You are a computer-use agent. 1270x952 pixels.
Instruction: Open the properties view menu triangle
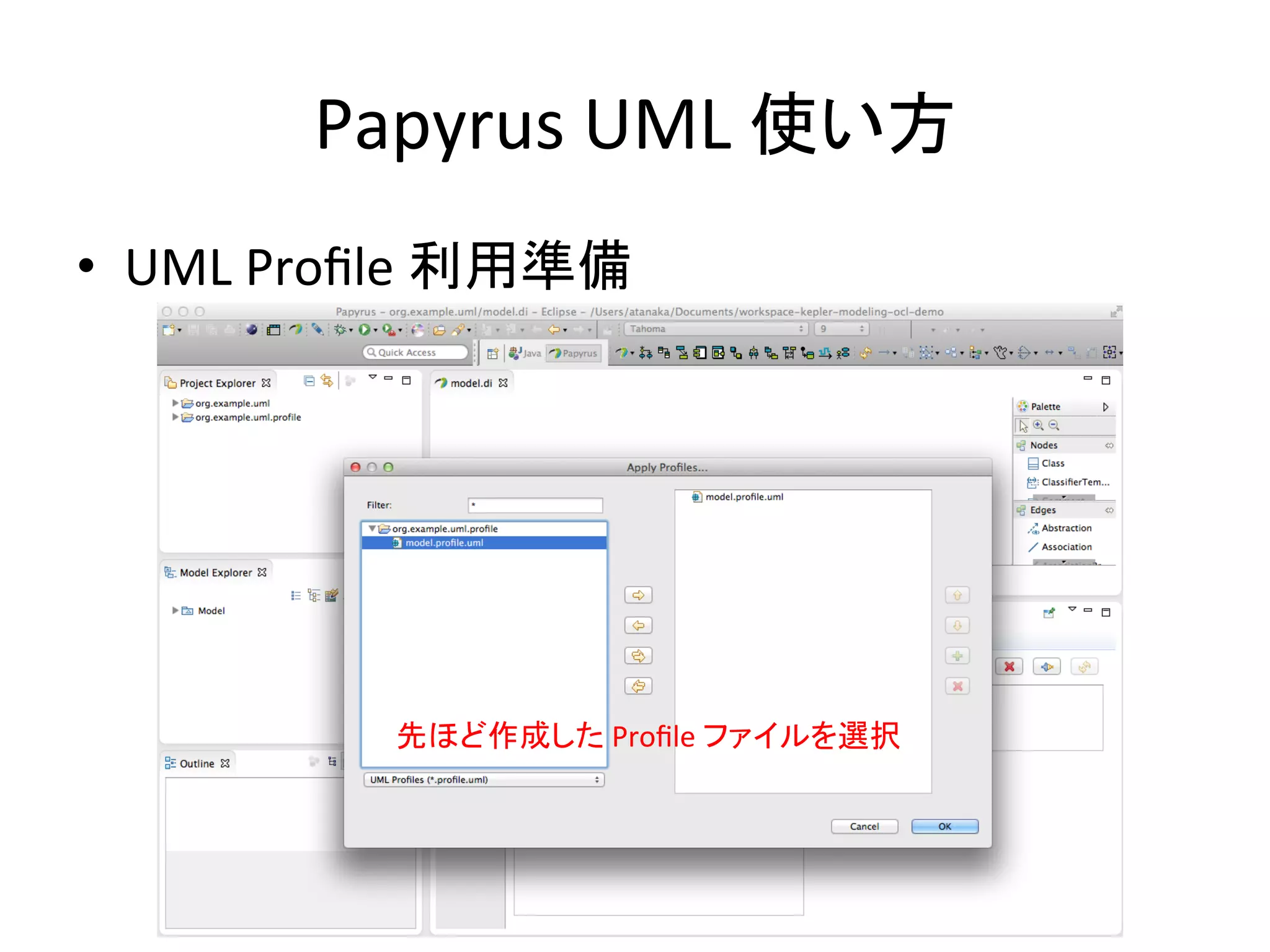coord(1072,609)
